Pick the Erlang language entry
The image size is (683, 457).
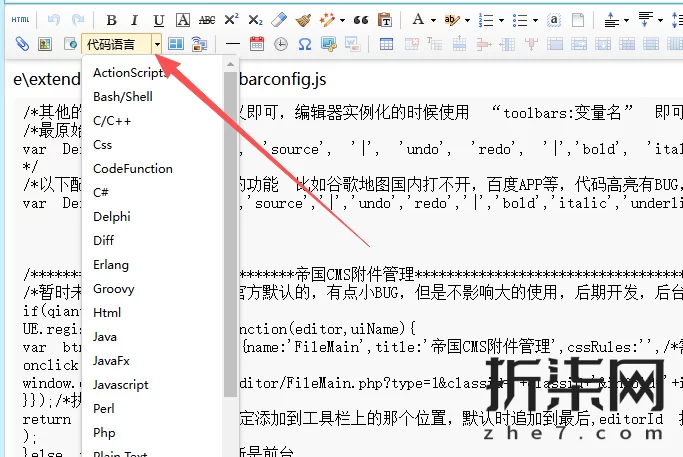pos(153,264)
